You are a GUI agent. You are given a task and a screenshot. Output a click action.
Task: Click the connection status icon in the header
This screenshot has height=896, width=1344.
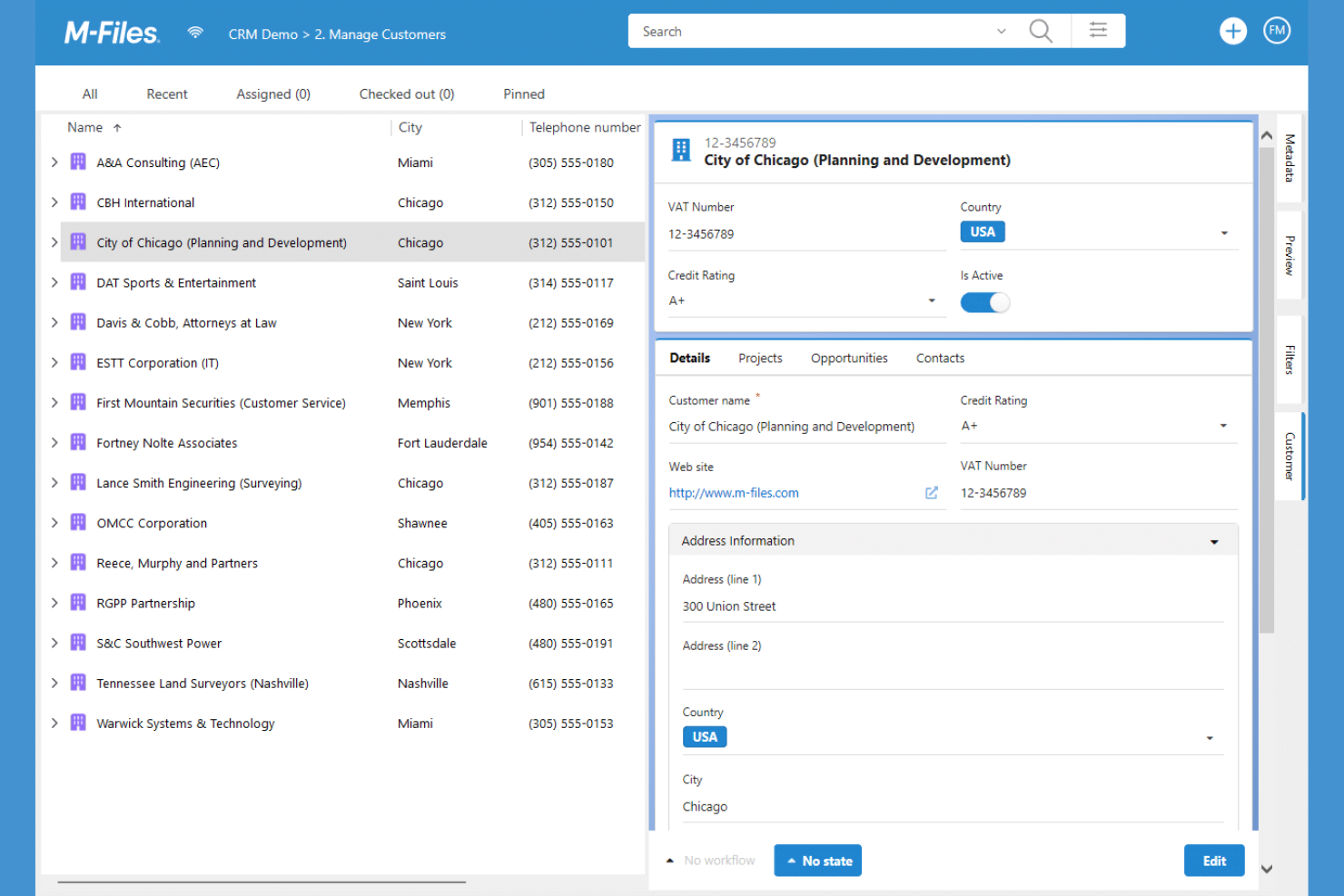(195, 31)
